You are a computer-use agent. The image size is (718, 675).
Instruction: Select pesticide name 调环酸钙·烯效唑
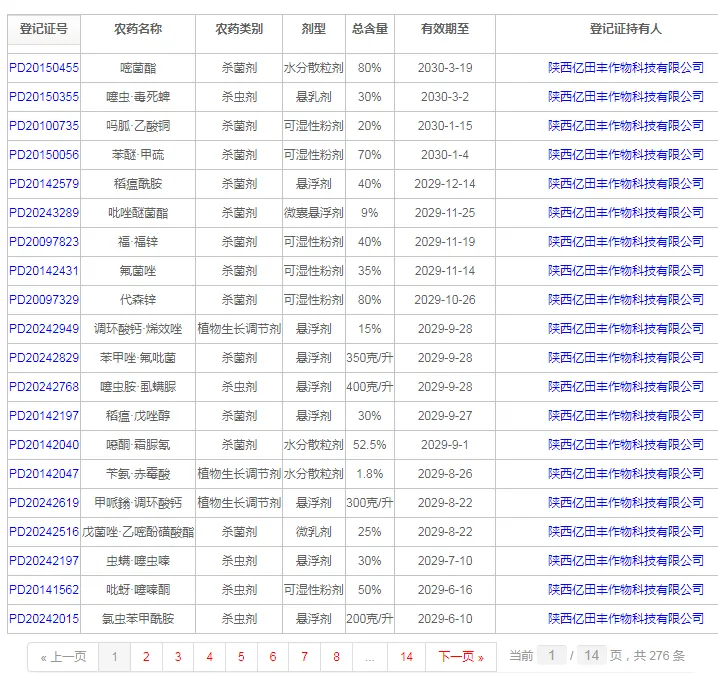point(138,328)
